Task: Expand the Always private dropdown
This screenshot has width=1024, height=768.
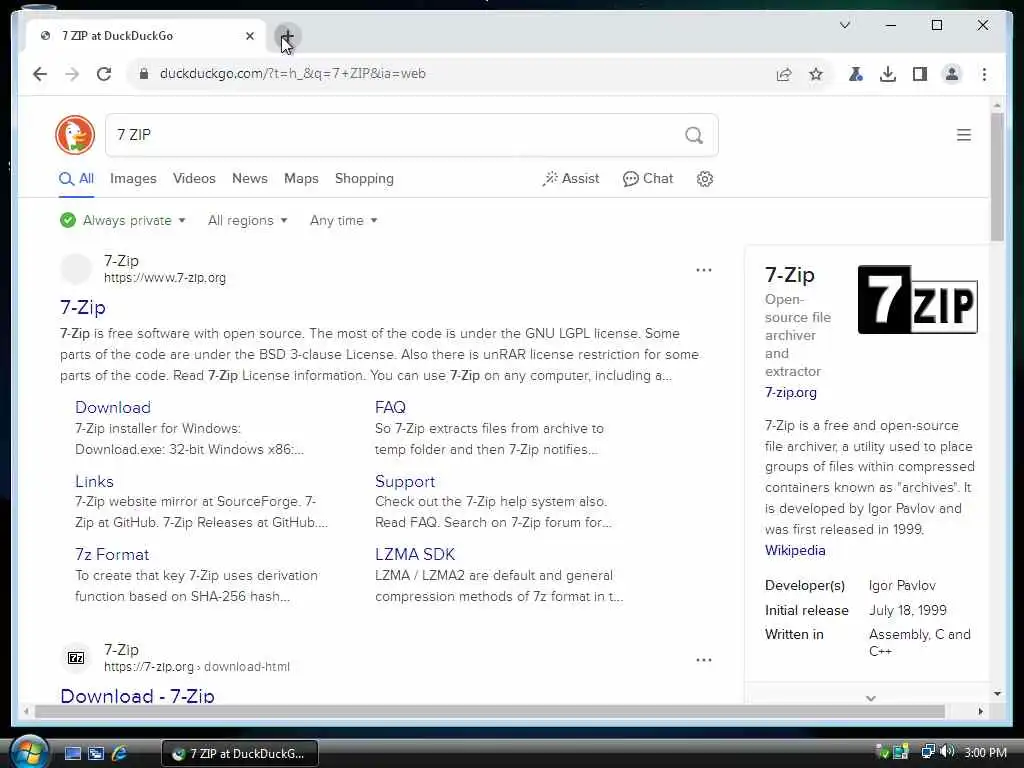Action: (123, 221)
